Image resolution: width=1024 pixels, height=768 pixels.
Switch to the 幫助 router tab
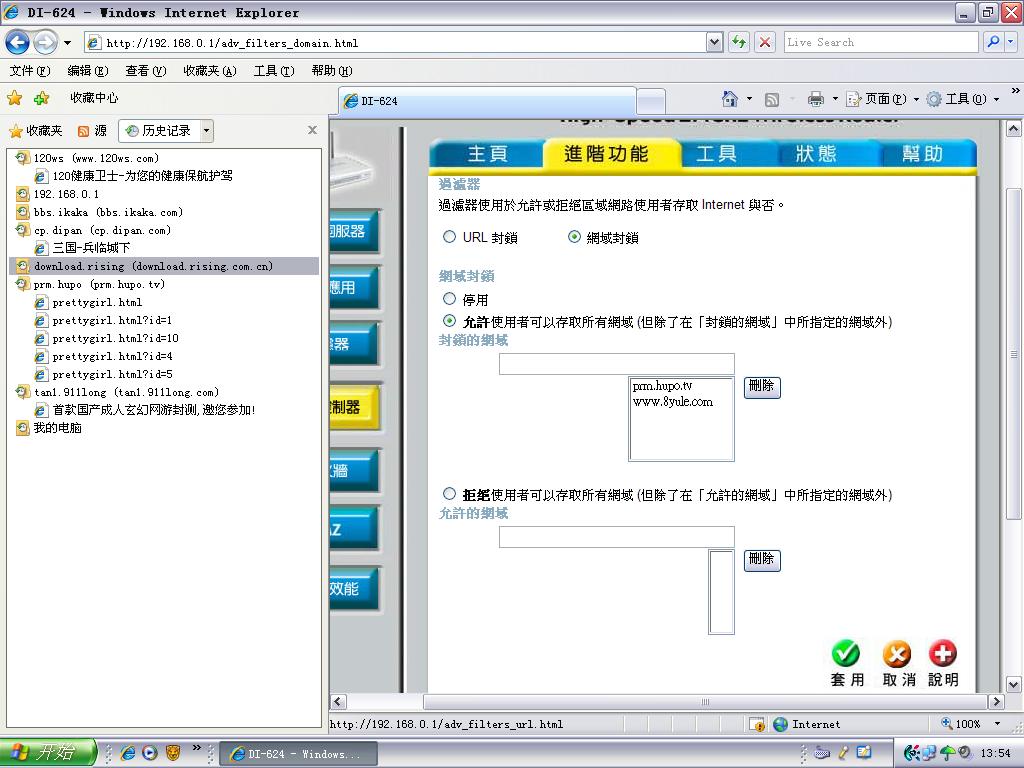[x=922, y=153]
